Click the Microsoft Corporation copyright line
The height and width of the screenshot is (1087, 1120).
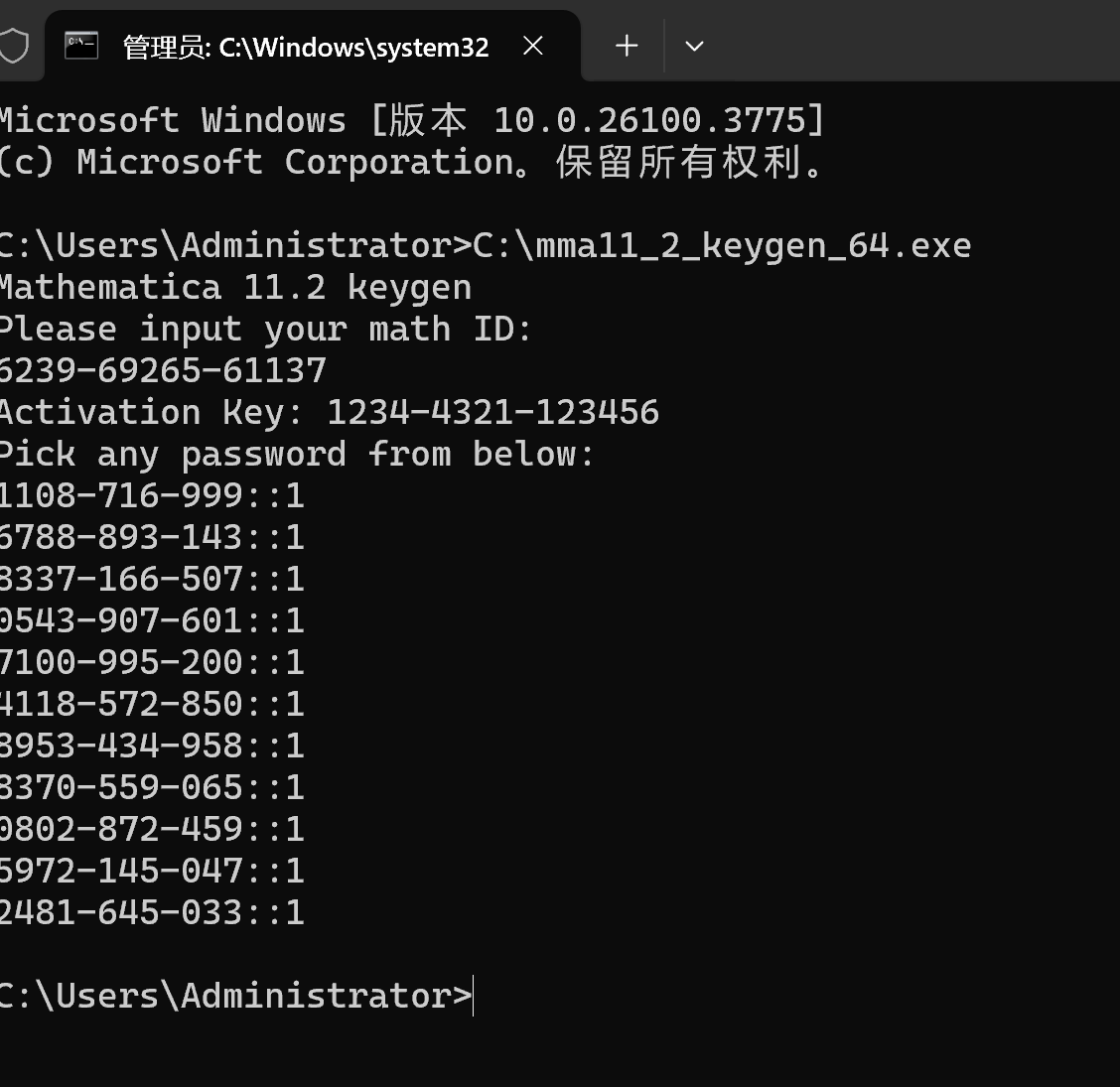(x=411, y=163)
